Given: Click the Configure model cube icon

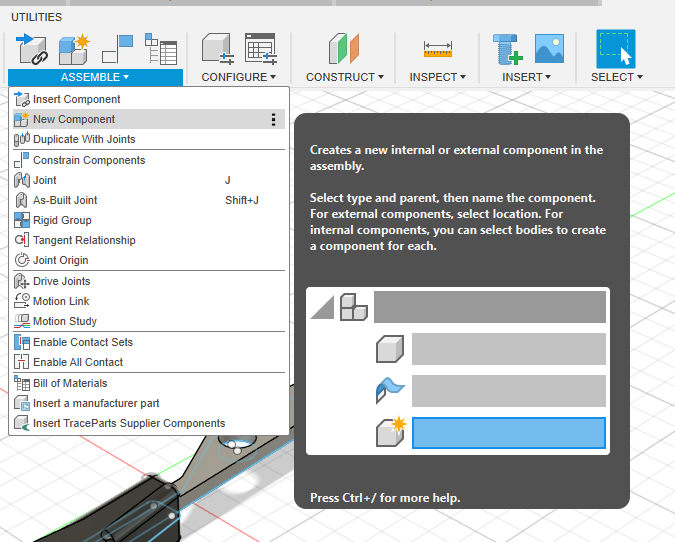Looking at the screenshot, I should (217, 48).
